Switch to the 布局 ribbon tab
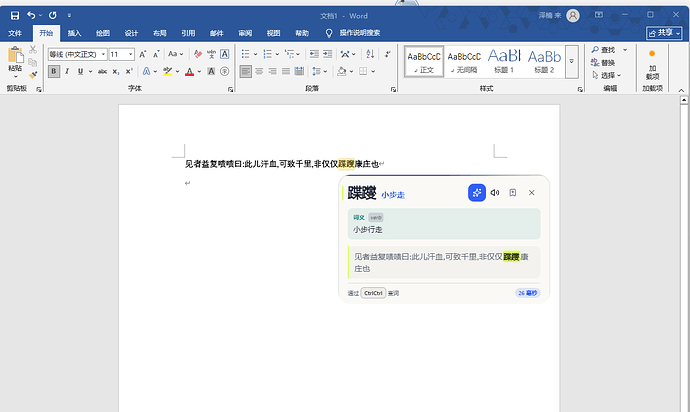The image size is (690, 412). 160,33
